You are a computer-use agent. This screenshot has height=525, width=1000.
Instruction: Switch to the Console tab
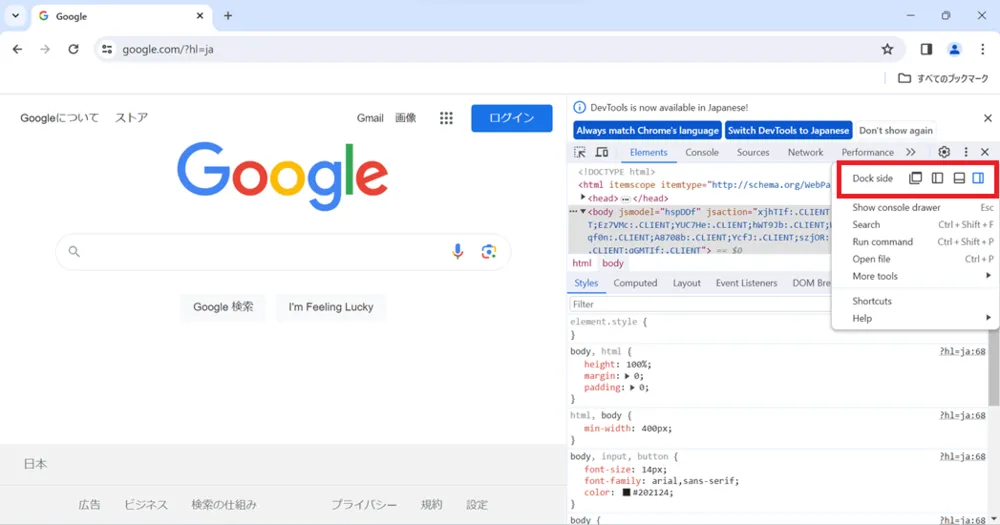tap(702, 152)
